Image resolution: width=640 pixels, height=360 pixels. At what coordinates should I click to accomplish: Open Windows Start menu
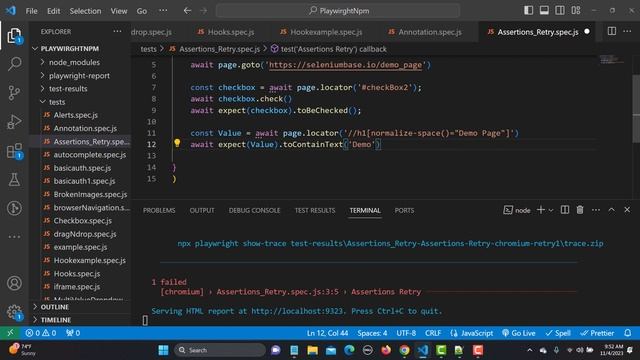point(163,350)
